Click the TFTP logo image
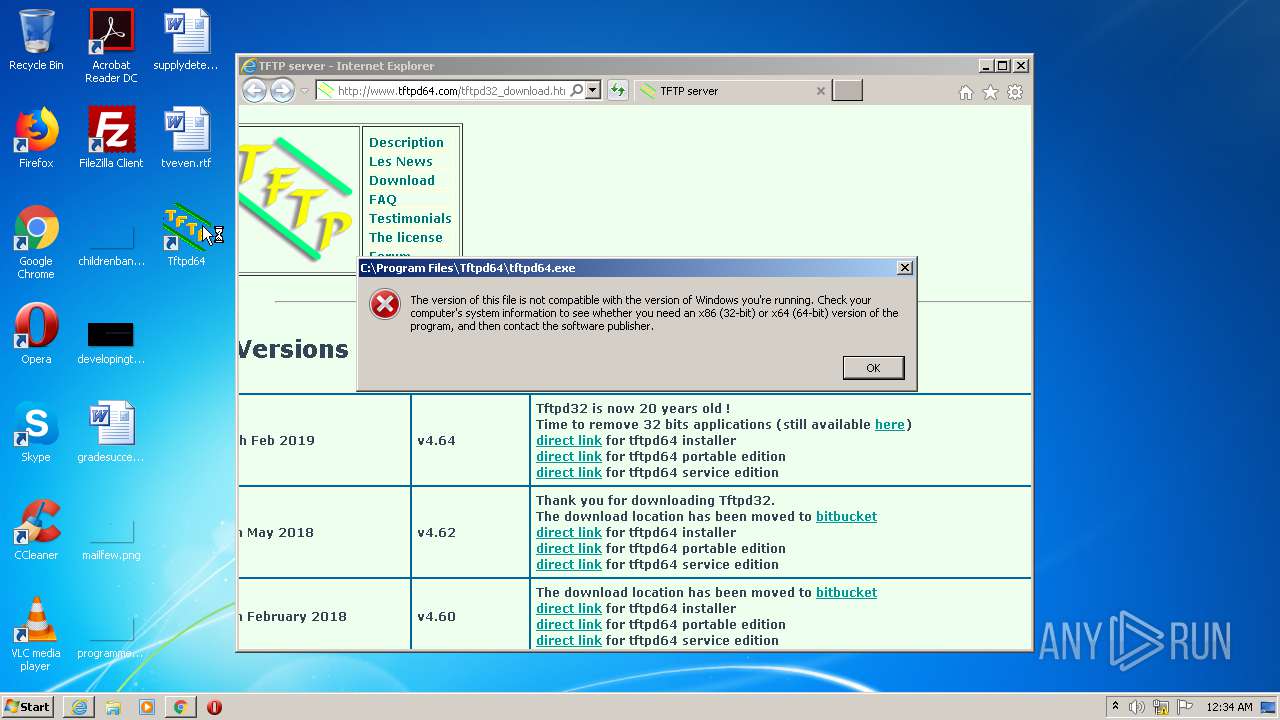This screenshot has width=1280, height=720. [298, 199]
